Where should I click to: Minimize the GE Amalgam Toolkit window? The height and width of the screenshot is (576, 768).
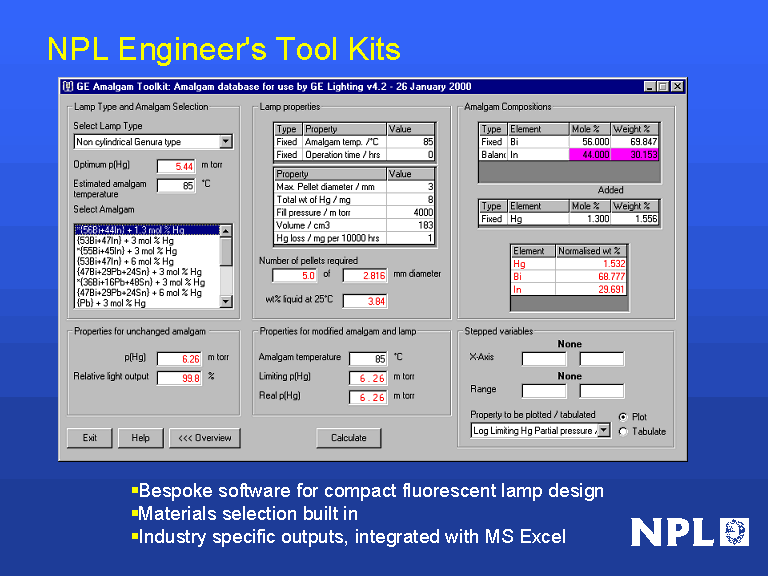(x=649, y=87)
